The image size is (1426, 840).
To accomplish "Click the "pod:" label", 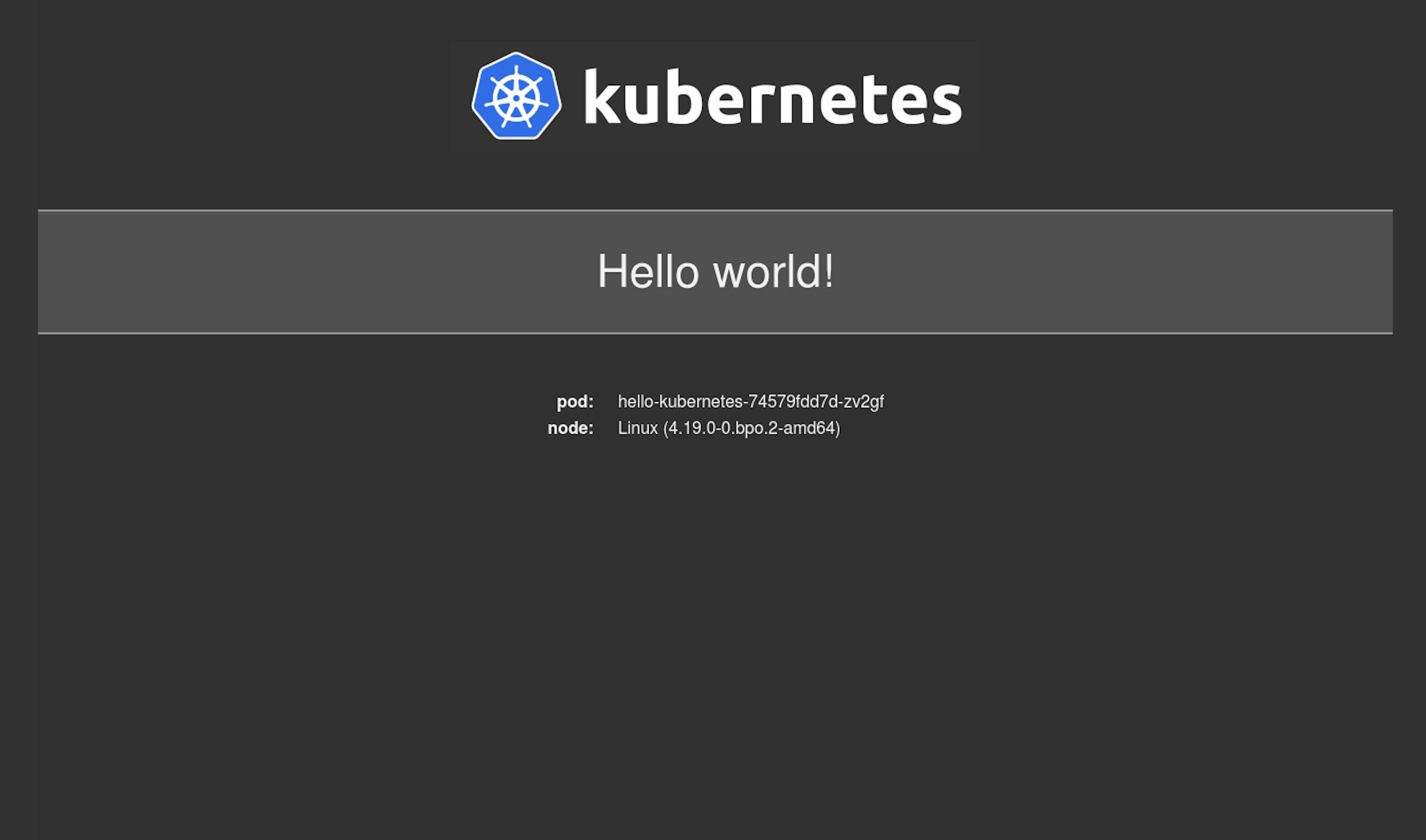I will (575, 402).
